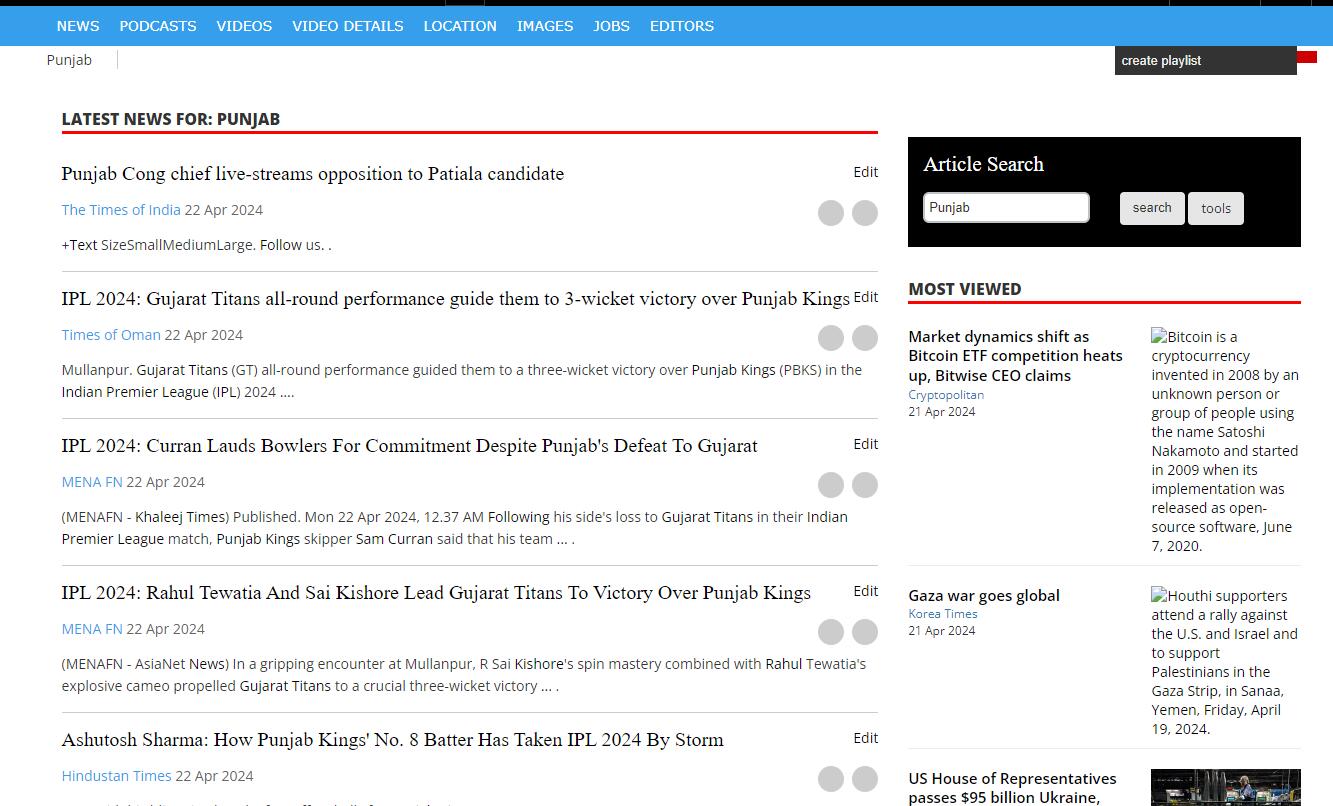Go to JOBS section
Image resolution: width=1333 pixels, height=806 pixels.
pyautogui.click(x=611, y=26)
